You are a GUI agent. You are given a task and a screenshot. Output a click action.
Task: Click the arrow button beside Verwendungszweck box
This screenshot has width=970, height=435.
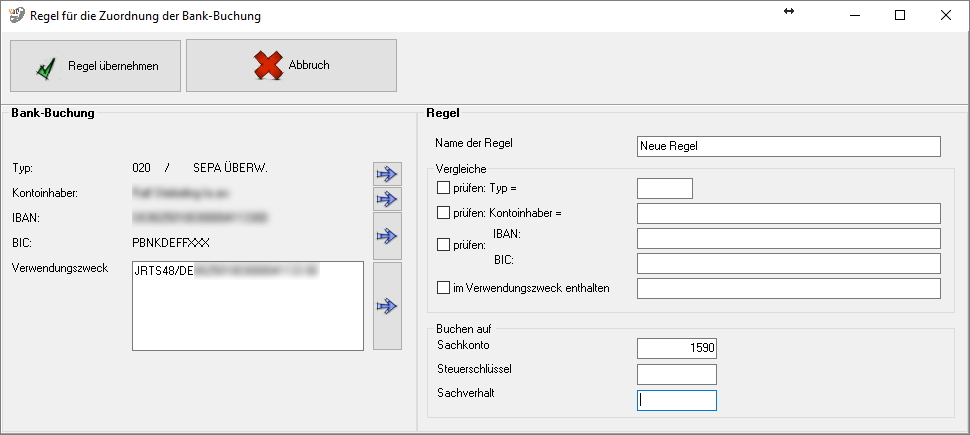click(x=386, y=306)
